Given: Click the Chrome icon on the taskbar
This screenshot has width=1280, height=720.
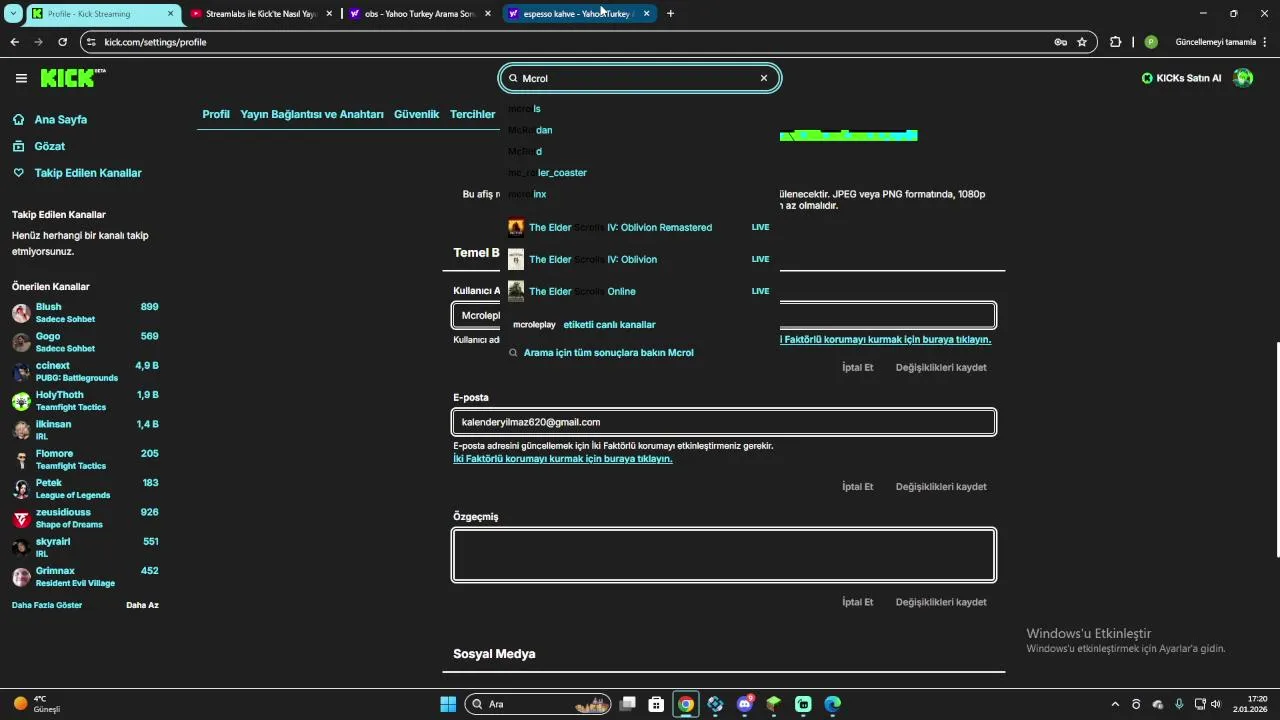Looking at the screenshot, I should 686,704.
